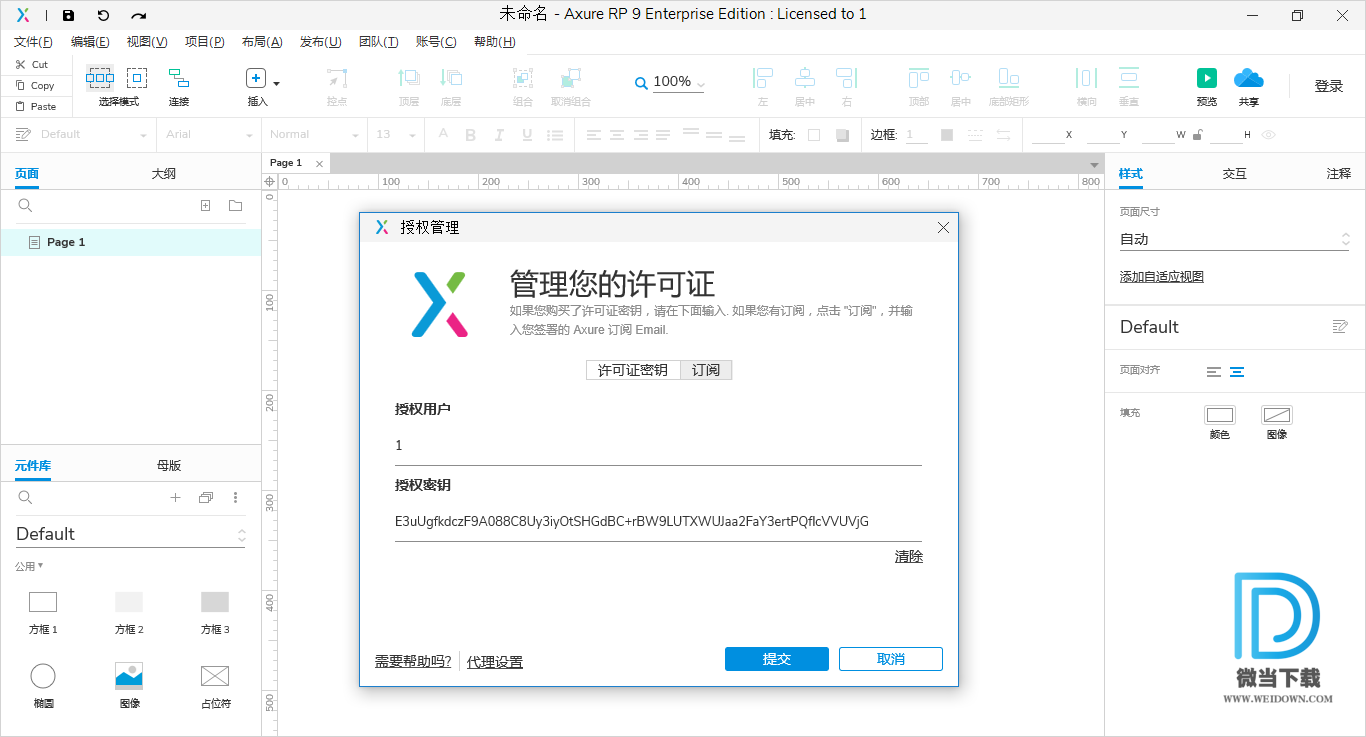Image resolution: width=1366 pixels, height=737 pixels.
Task: Click the Cut scissors tool
Action: click(x=32, y=64)
